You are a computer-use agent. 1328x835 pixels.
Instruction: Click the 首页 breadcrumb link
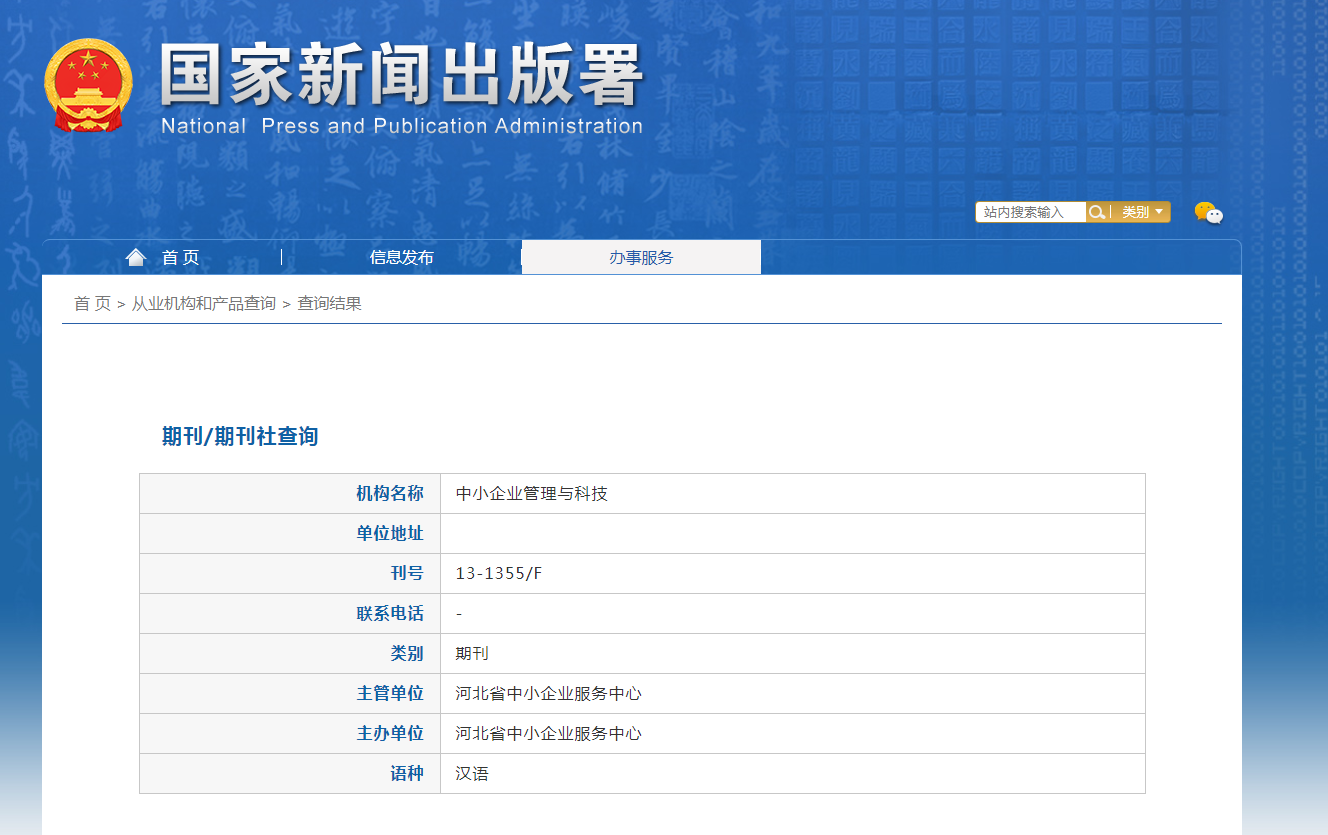92,303
